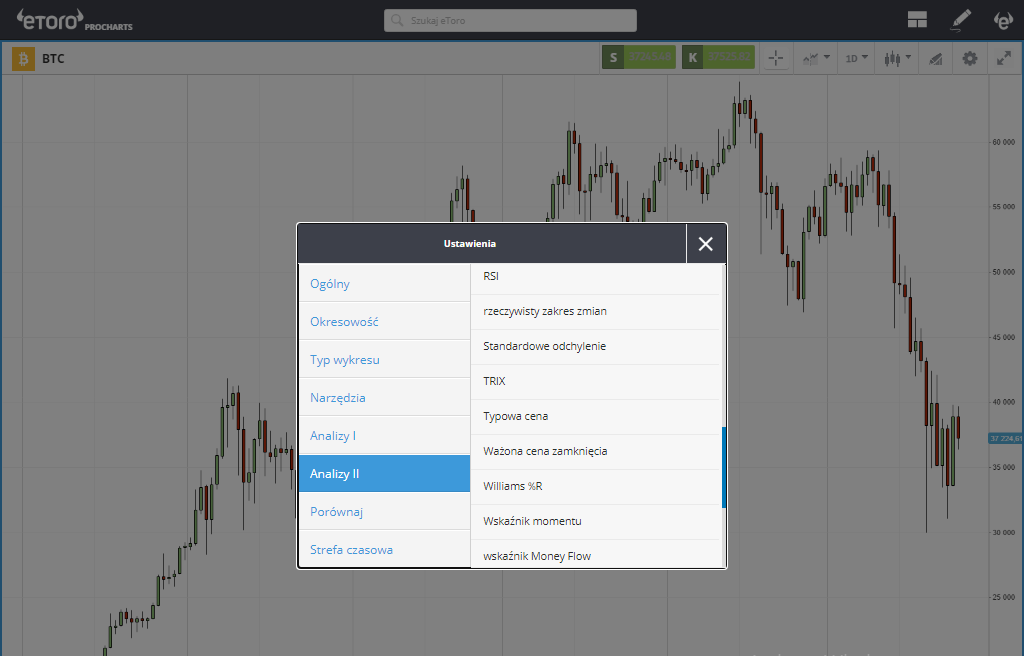Select Standardowe odchylenie indicator
The image size is (1024, 656).
coord(595,346)
